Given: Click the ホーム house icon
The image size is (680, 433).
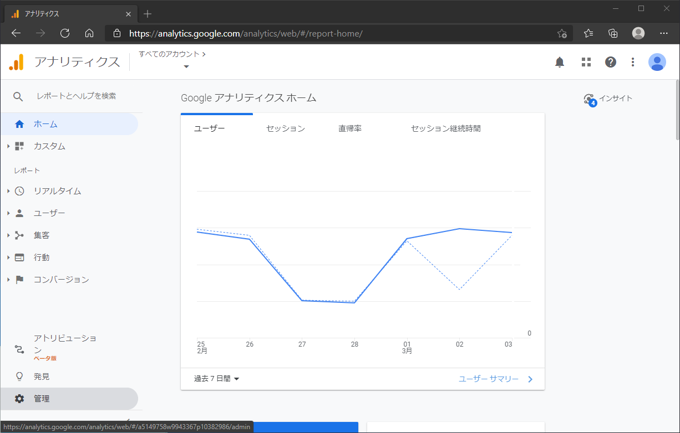Looking at the screenshot, I should pyautogui.click(x=20, y=124).
